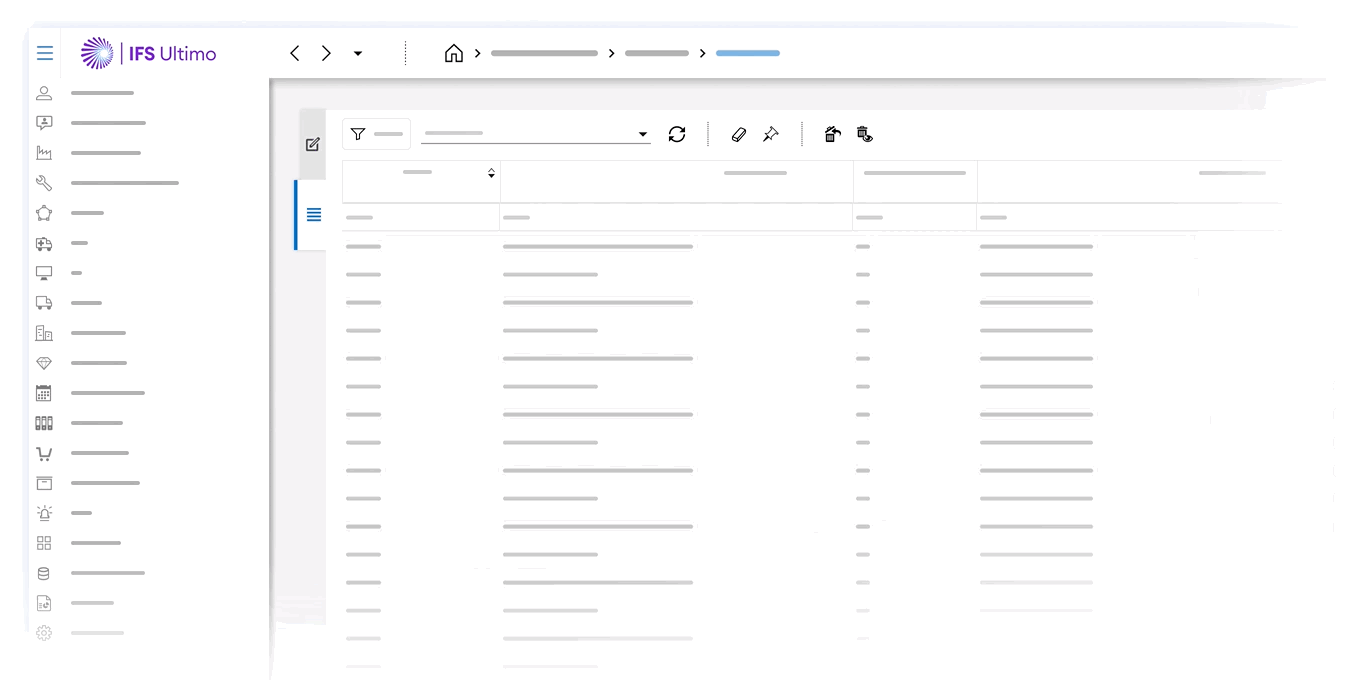Click the funnel filter button
1350x700 pixels.
tap(376, 134)
